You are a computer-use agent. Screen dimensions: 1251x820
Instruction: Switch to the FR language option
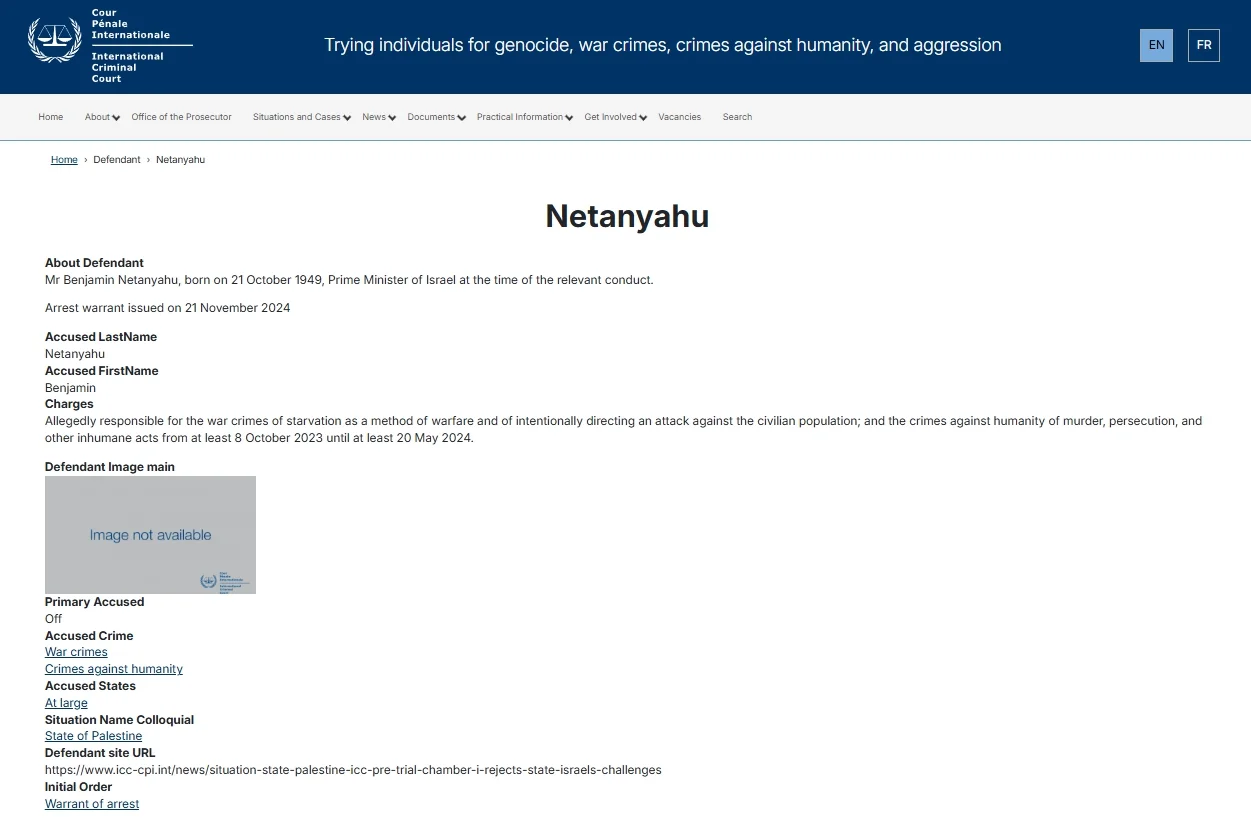click(x=1203, y=45)
